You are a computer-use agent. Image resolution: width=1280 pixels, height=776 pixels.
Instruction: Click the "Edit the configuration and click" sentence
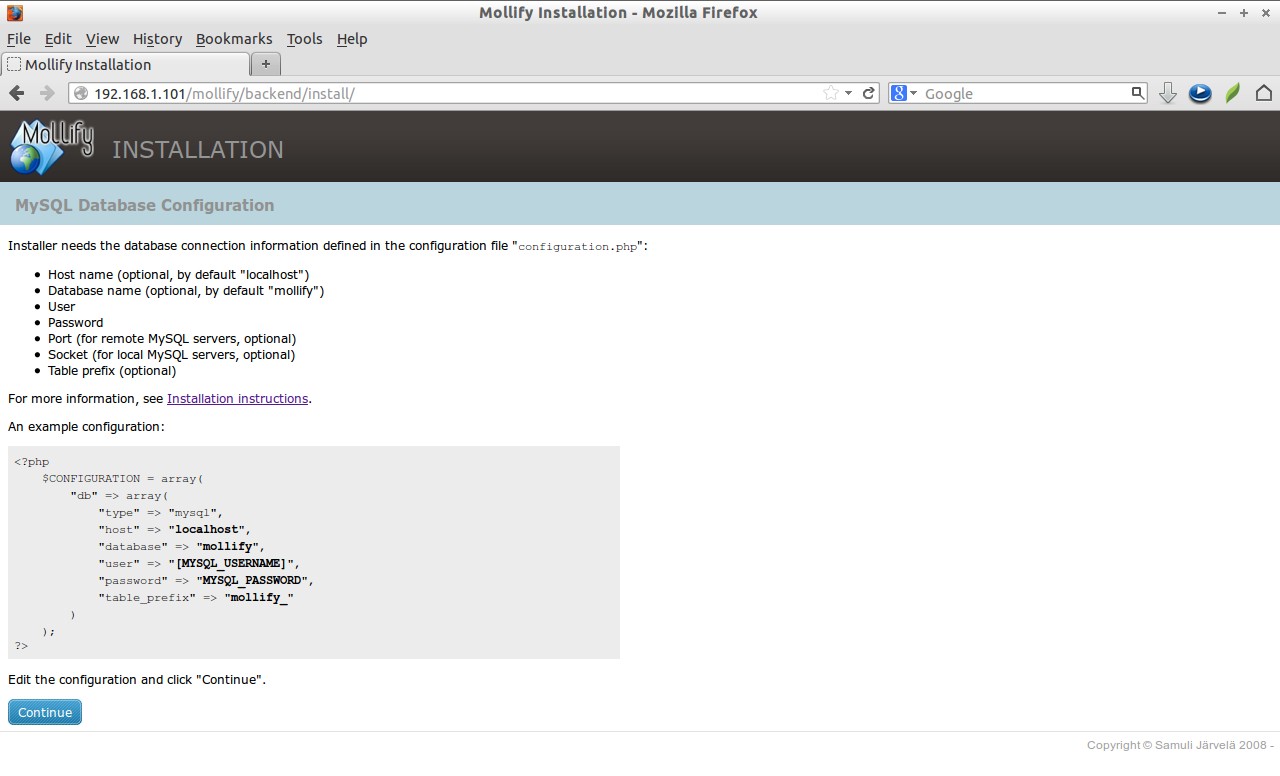pos(137,679)
